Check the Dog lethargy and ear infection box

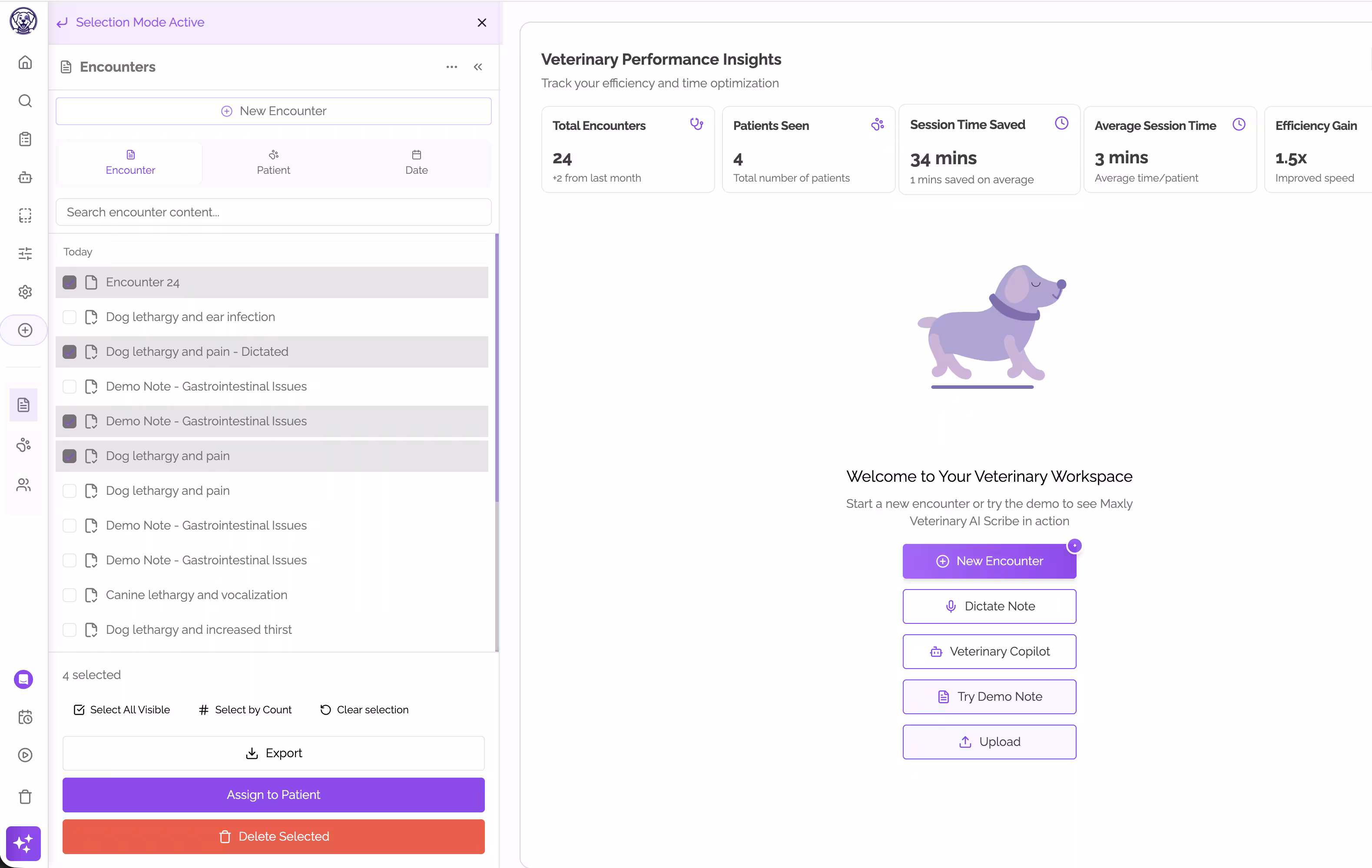[70, 317]
